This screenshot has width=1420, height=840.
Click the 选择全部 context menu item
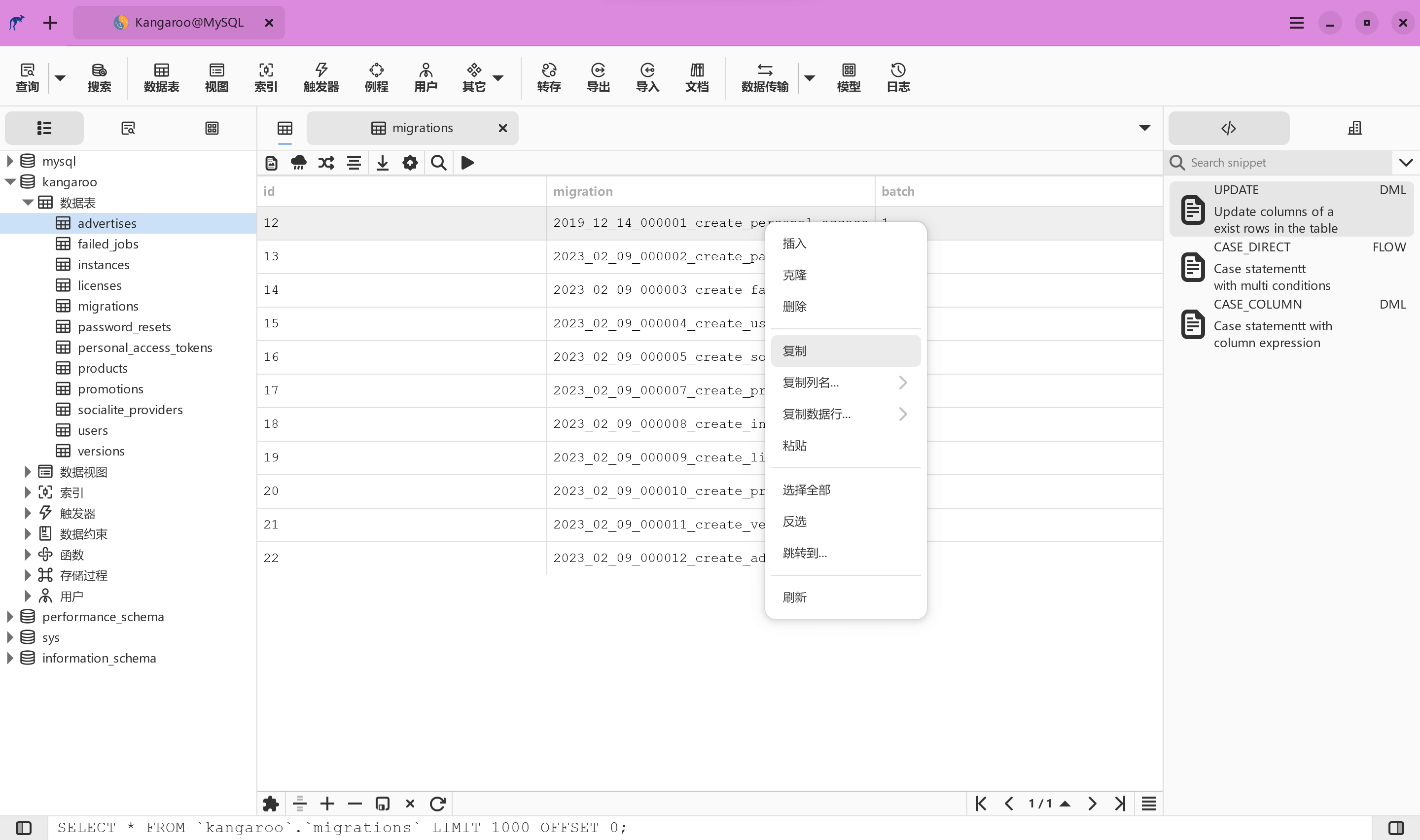(x=806, y=489)
